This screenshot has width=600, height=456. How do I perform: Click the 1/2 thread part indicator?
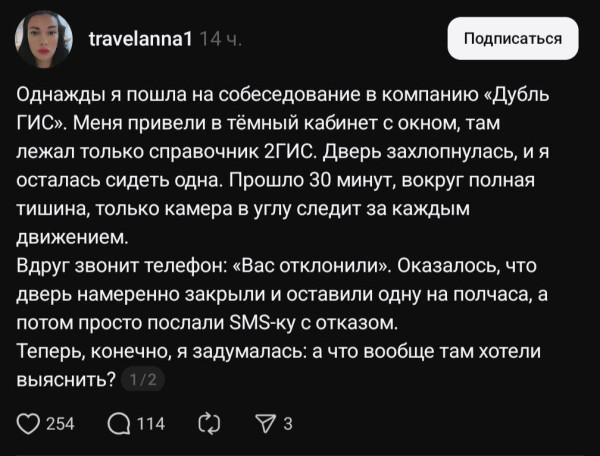(143, 380)
